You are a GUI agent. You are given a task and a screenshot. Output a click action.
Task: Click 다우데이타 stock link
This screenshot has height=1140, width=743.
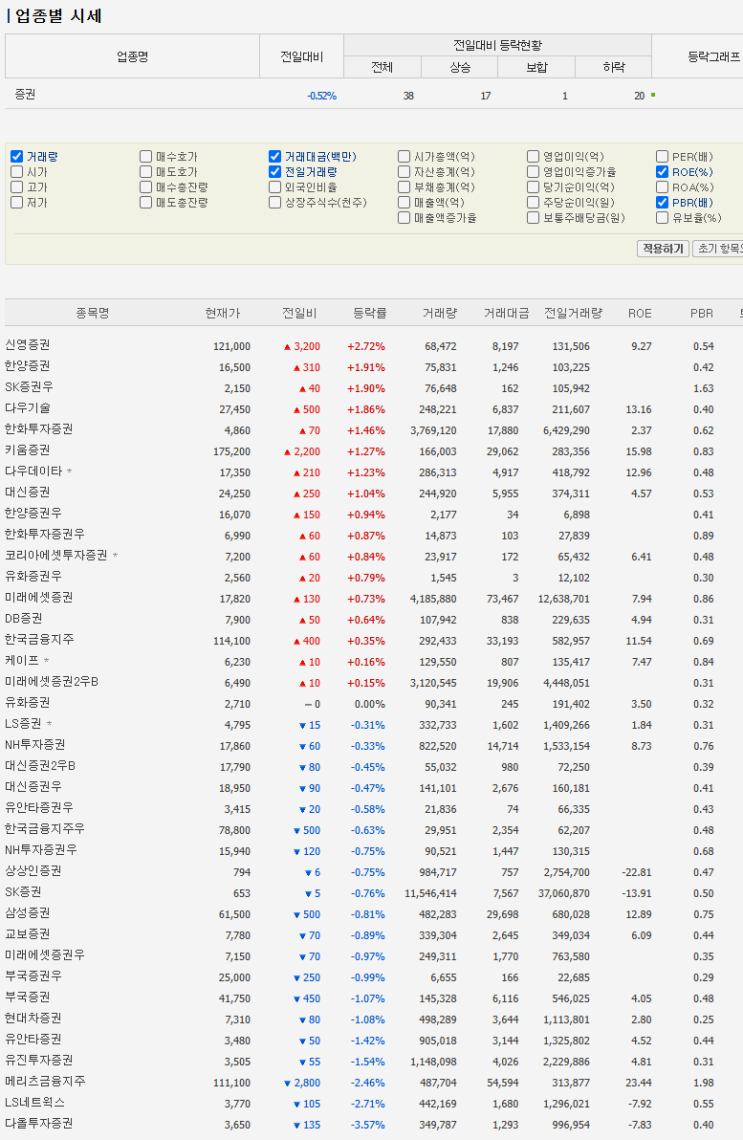pos(33,471)
